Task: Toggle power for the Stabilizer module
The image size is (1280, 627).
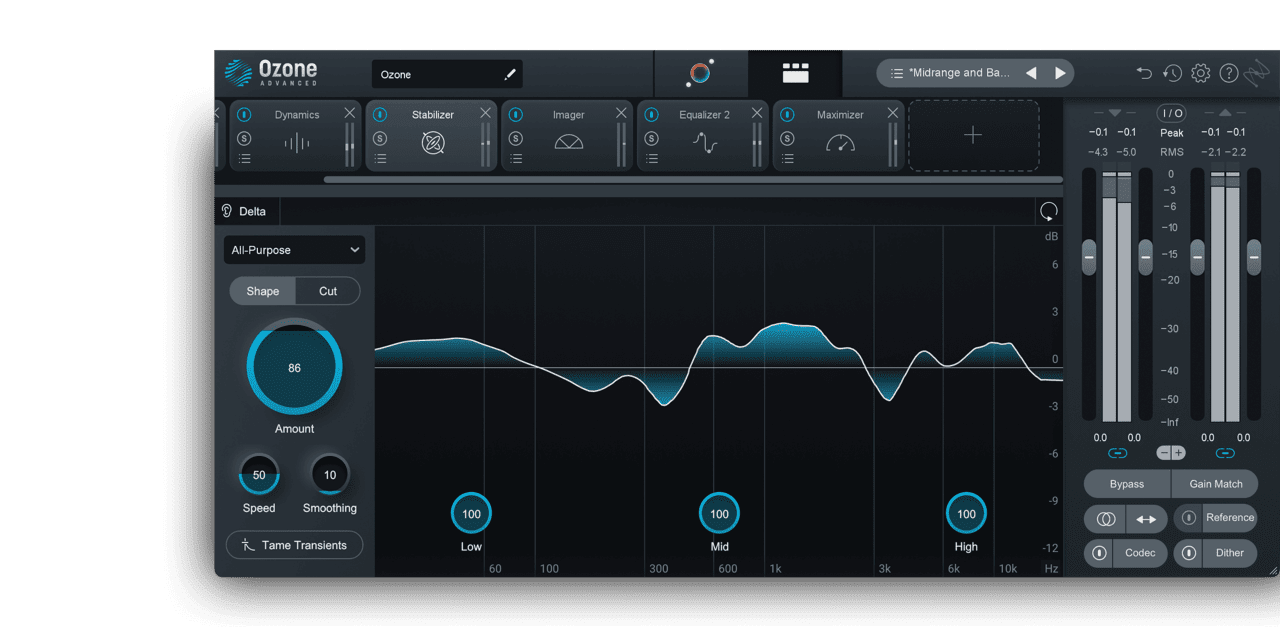Action: tap(380, 115)
